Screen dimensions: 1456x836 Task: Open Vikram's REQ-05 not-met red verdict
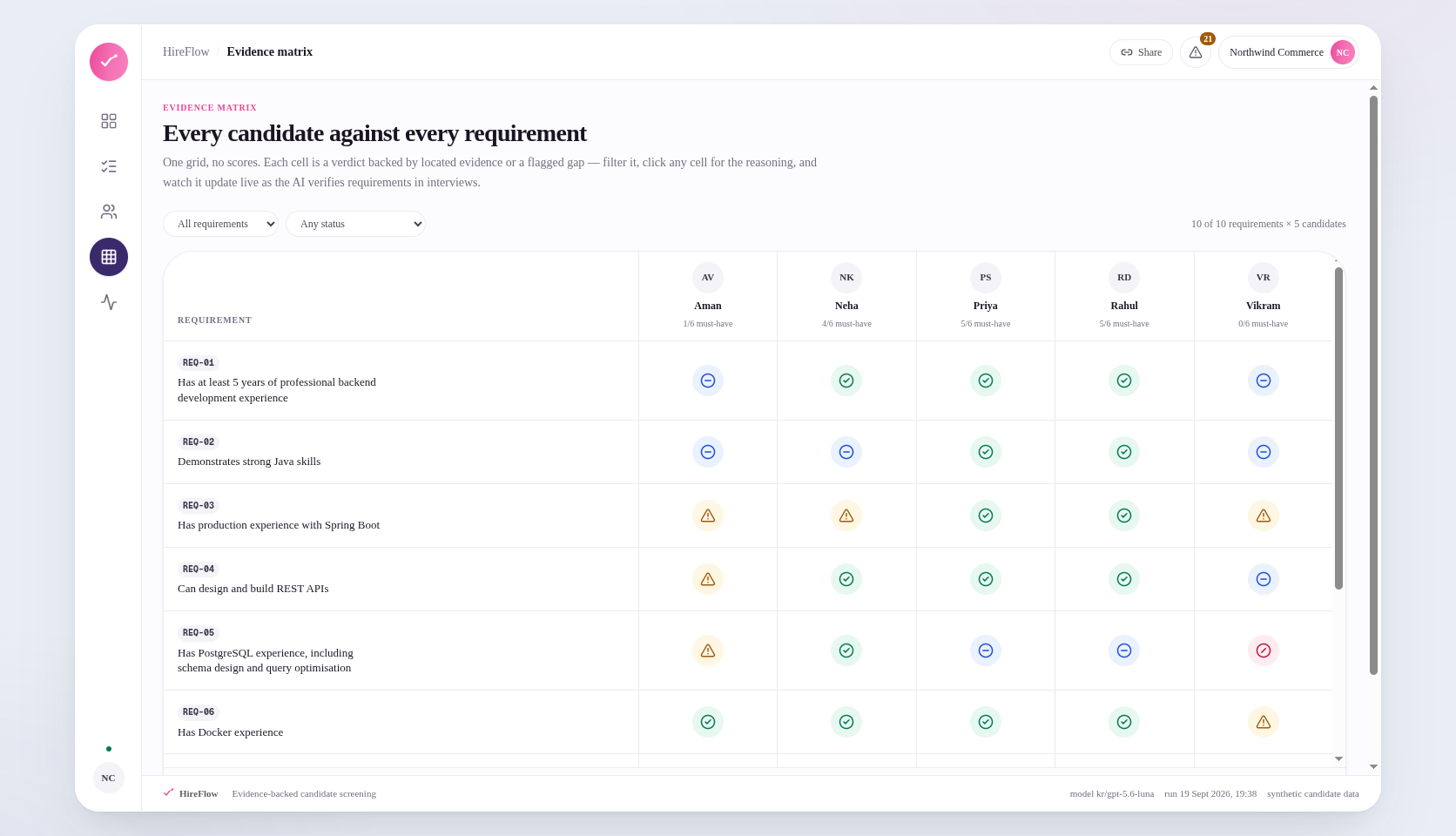coord(1264,651)
